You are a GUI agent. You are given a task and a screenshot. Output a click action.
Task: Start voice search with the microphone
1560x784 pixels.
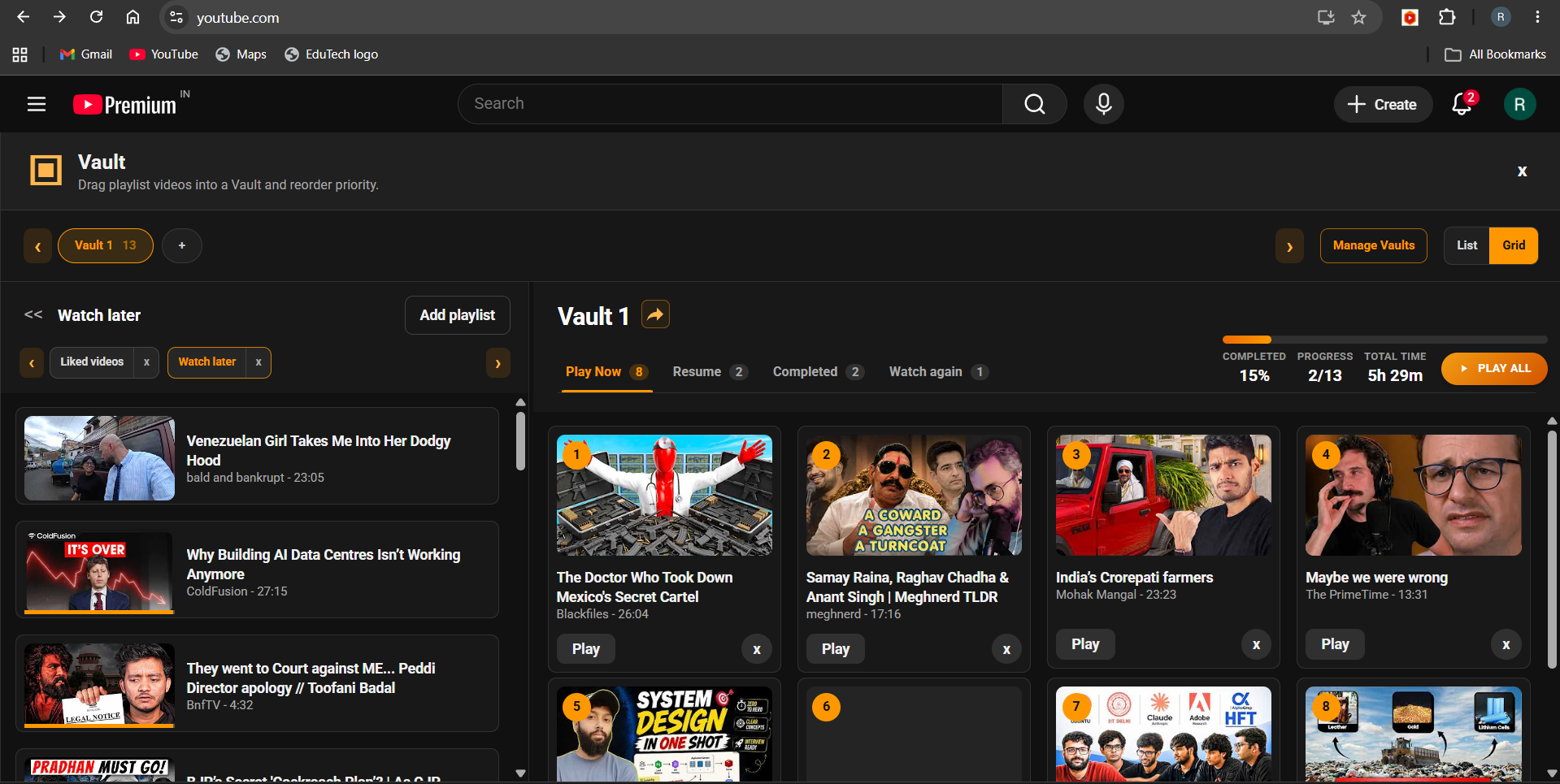coord(1103,104)
